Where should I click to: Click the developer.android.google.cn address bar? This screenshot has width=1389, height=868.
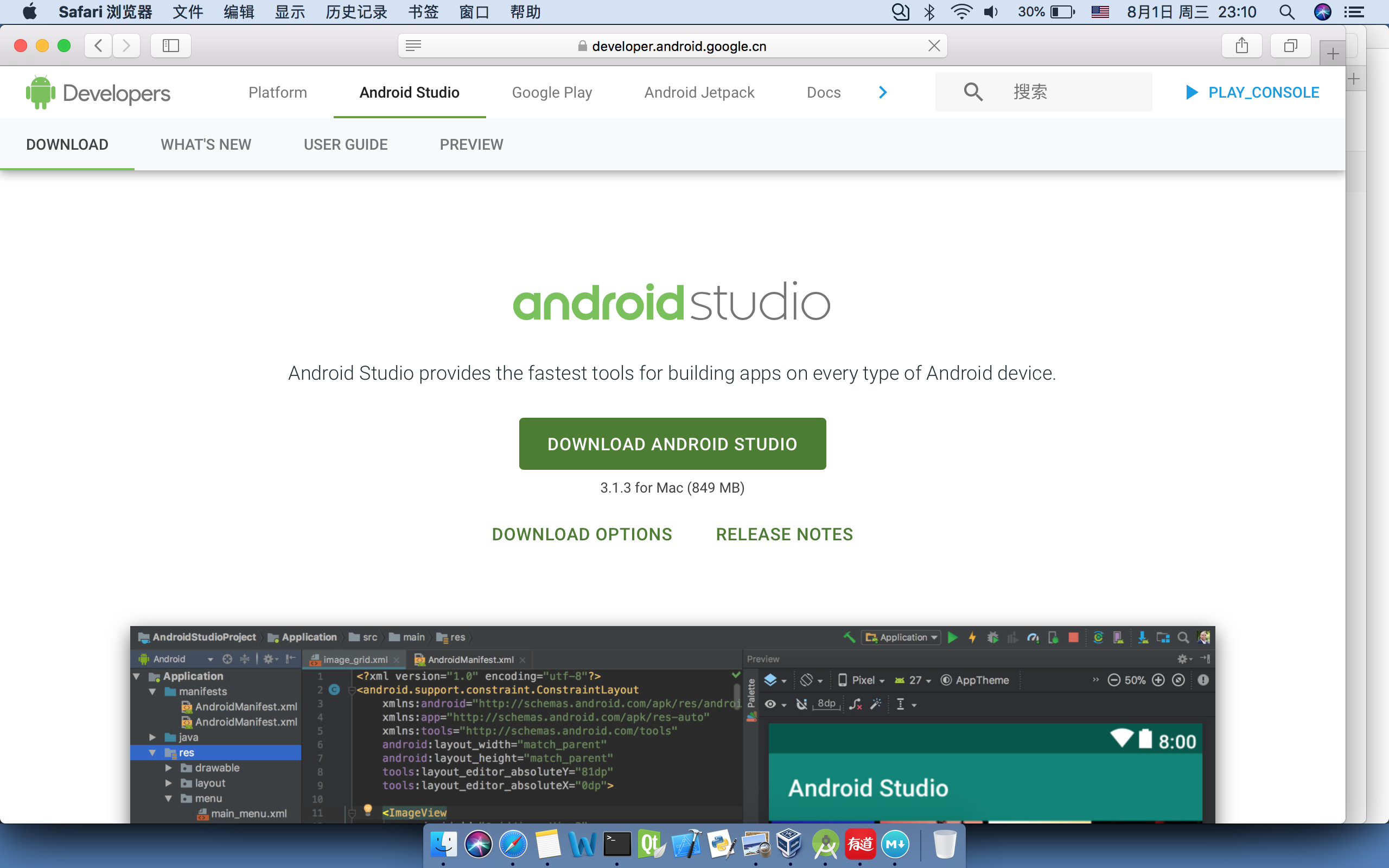click(672, 46)
